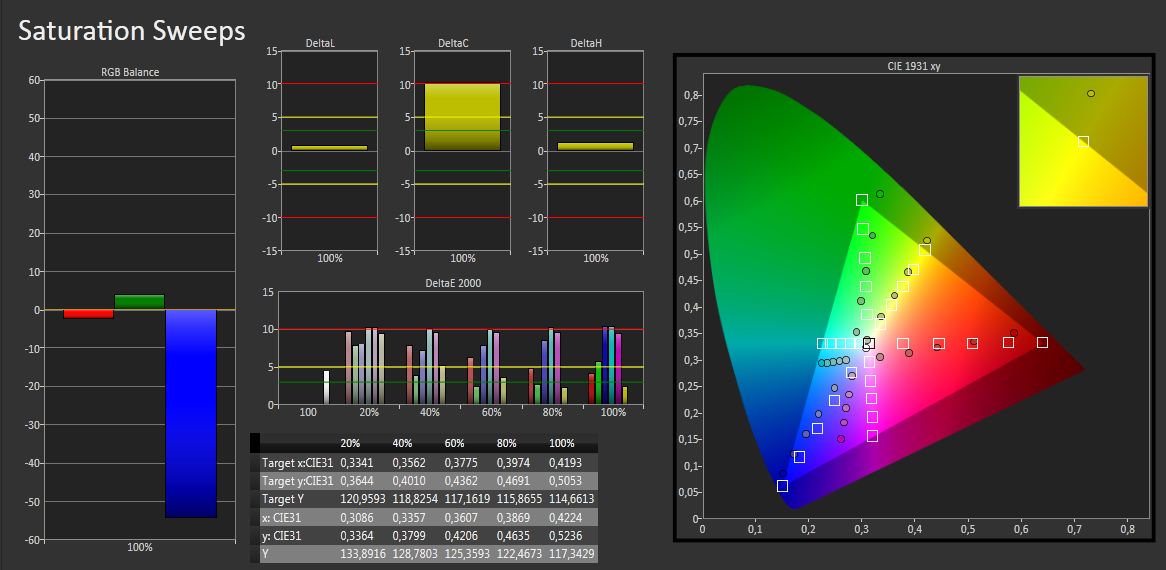The width and height of the screenshot is (1166, 570).
Task: Click the DeltaL chart title
Action: click(x=321, y=44)
